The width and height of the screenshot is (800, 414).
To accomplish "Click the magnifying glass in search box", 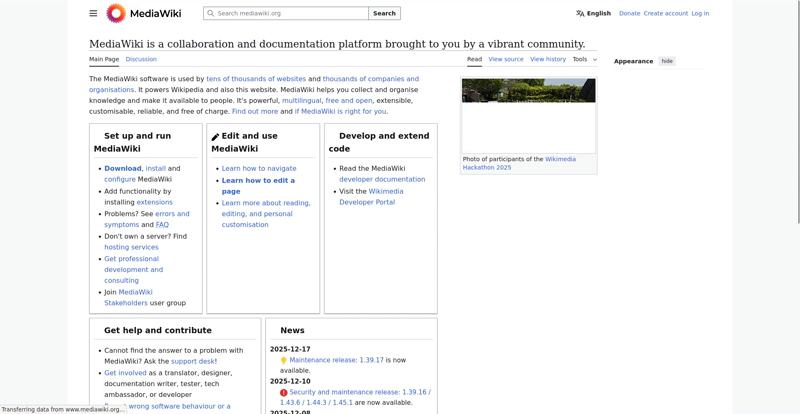I will click(210, 13).
